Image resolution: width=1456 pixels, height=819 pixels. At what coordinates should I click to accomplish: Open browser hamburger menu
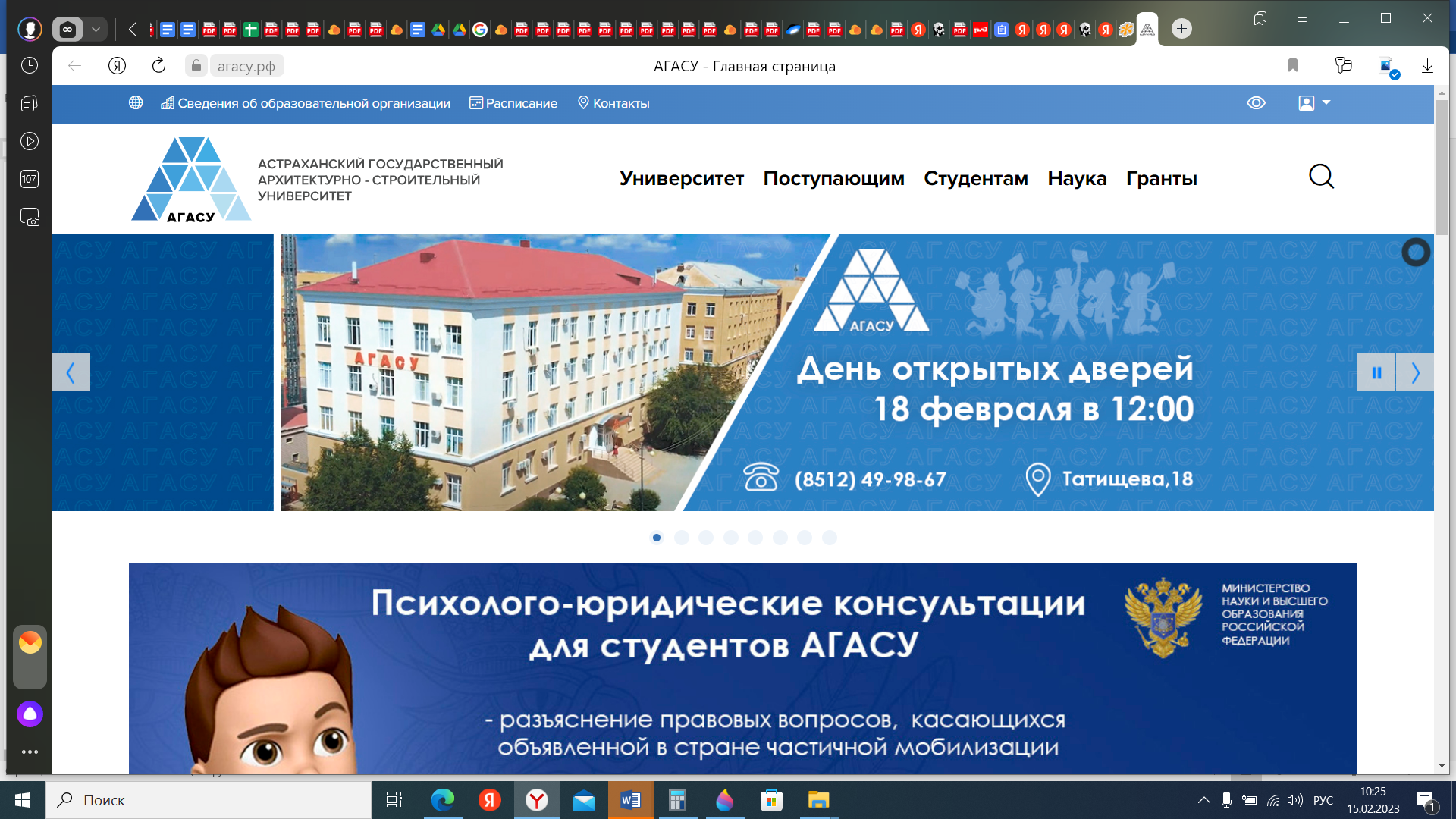pyautogui.click(x=1302, y=18)
